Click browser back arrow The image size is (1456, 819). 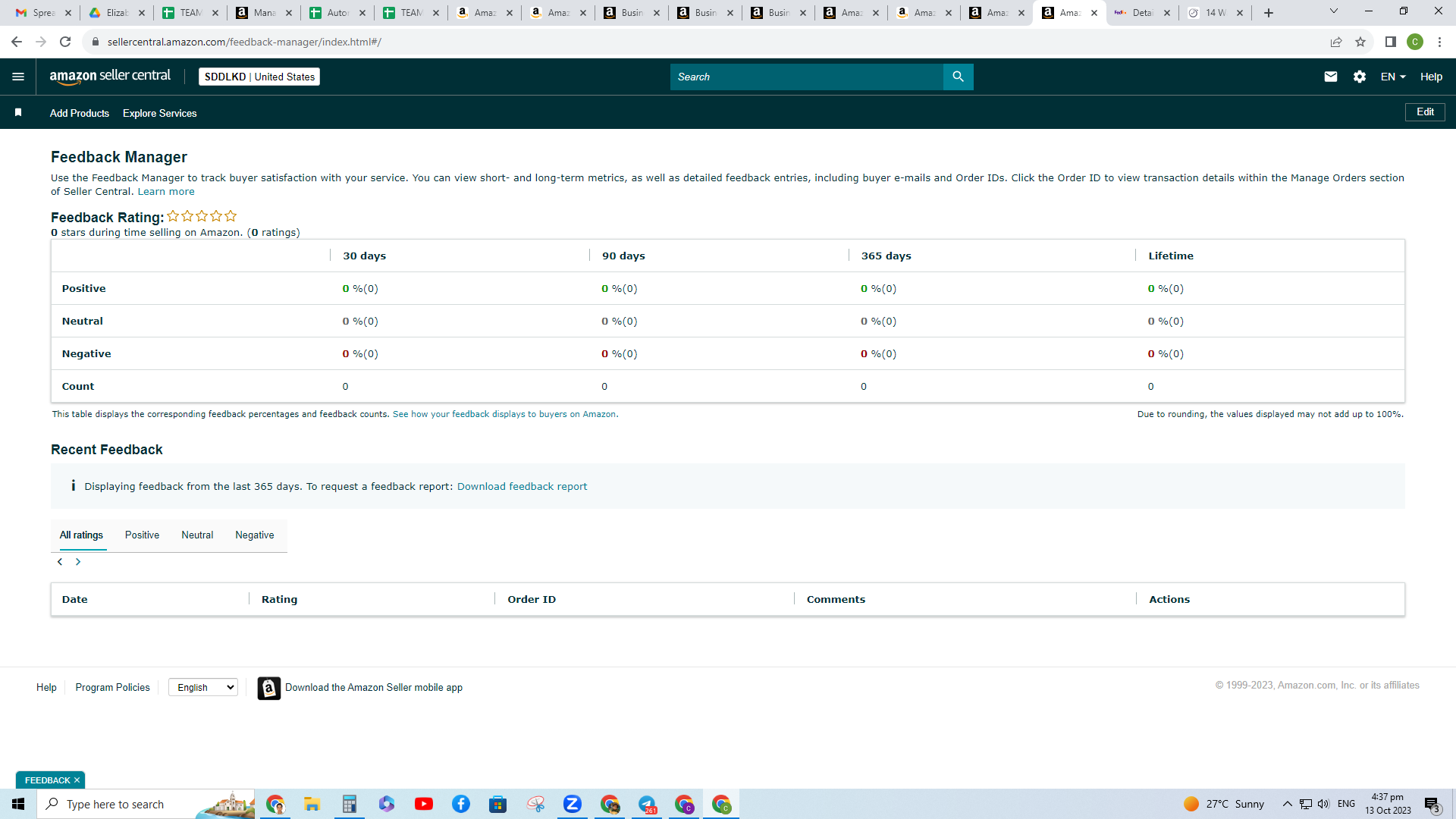[16, 42]
